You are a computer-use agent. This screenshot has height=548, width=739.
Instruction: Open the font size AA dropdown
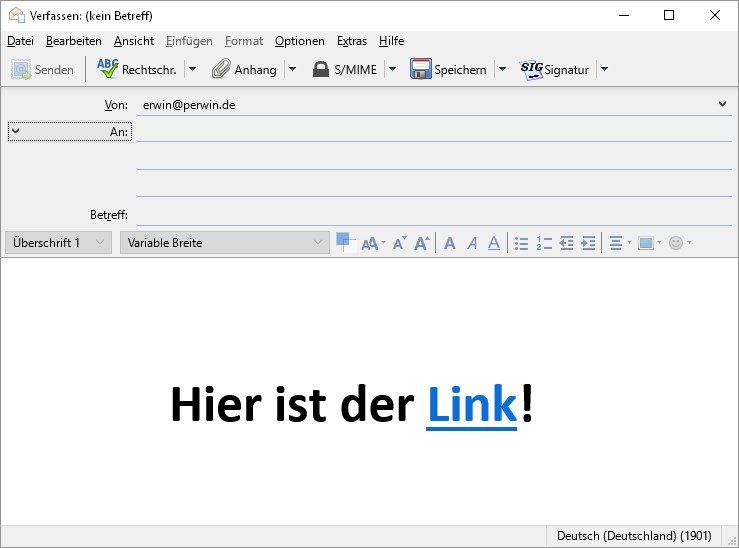point(373,243)
